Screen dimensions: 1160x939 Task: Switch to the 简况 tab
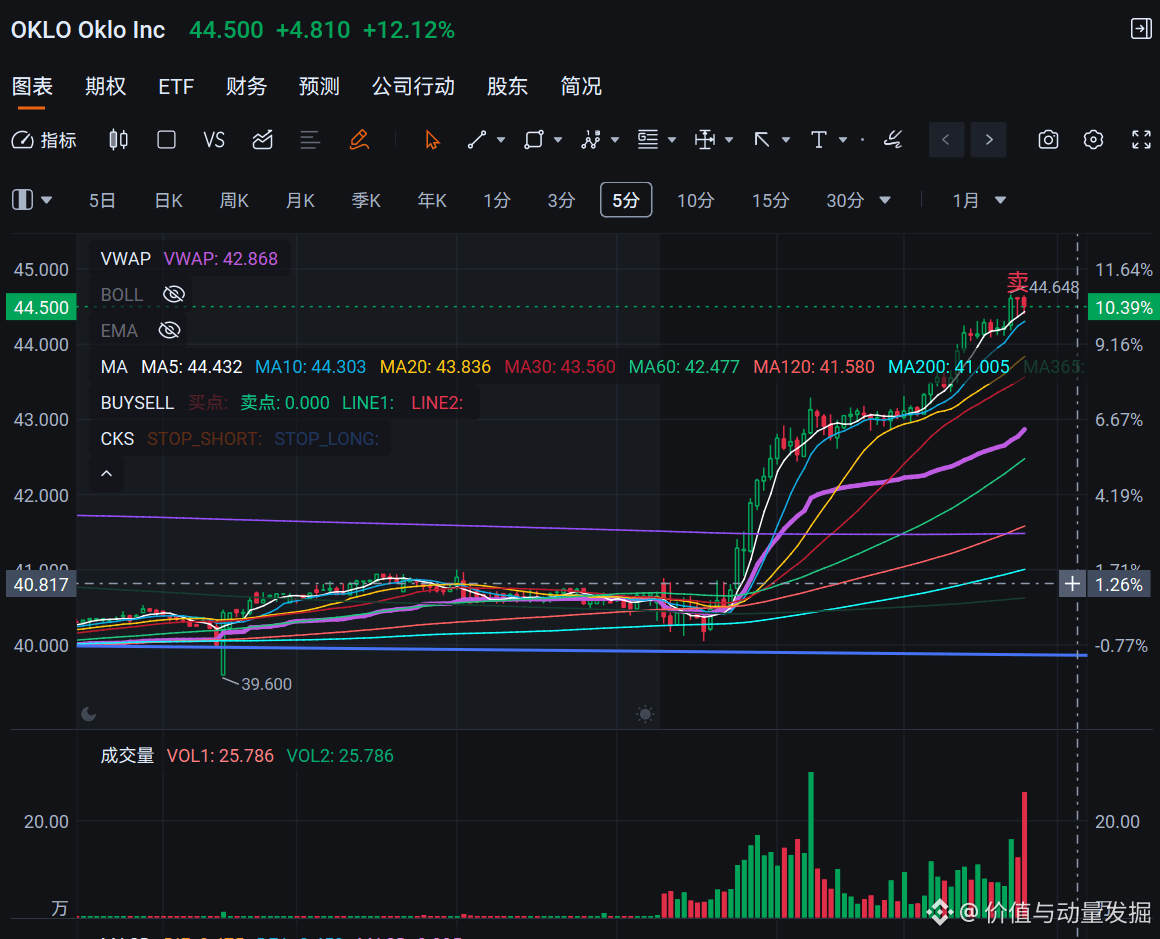[x=581, y=87]
